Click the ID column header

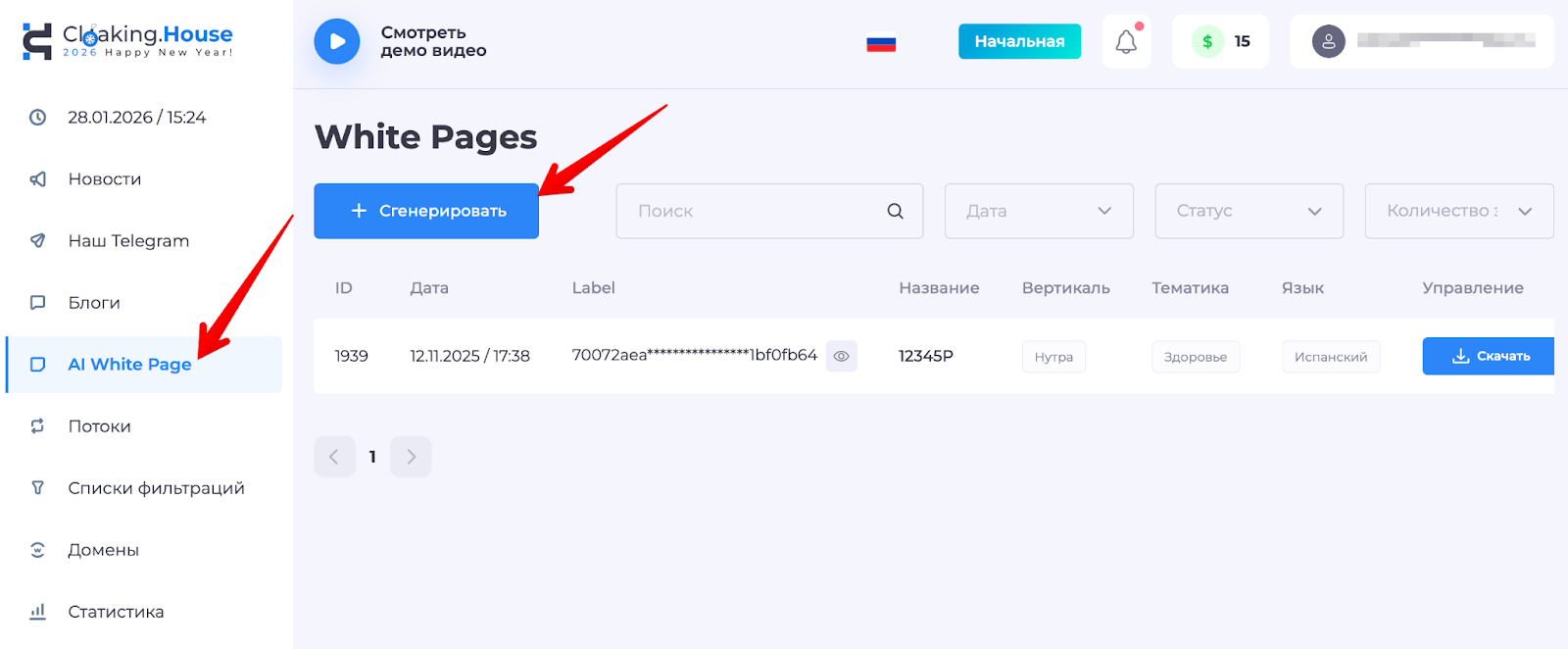pyautogui.click(x=344, y=288)
